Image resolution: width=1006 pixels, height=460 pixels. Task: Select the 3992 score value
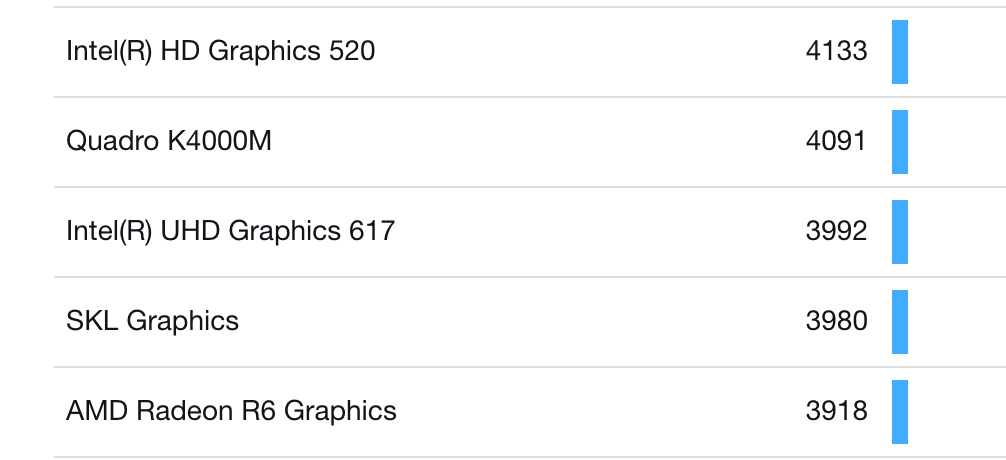pyautogui.click(x=836, y=231)
